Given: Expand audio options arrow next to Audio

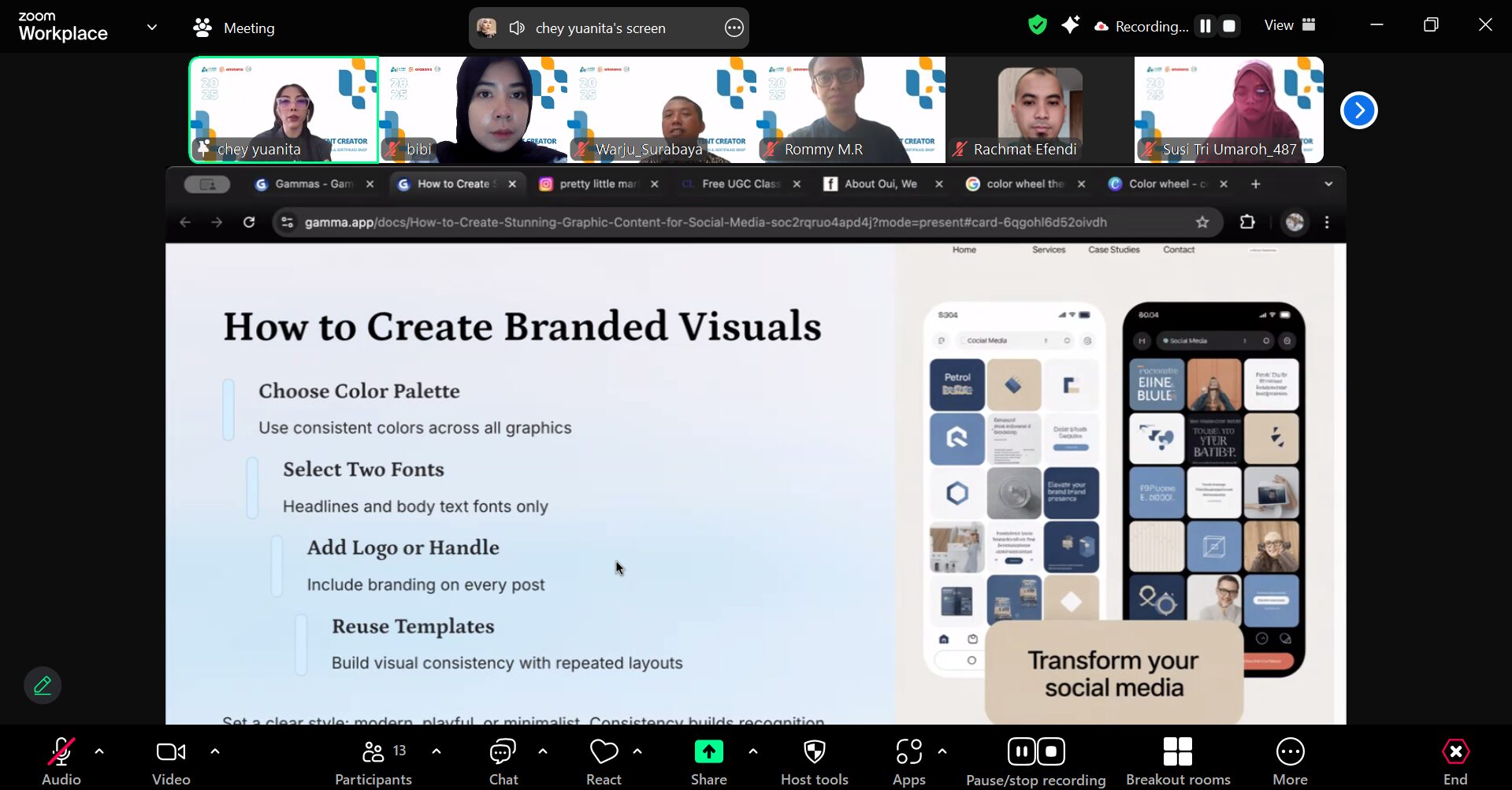Looking at the screenshot, I should (99, 751).
